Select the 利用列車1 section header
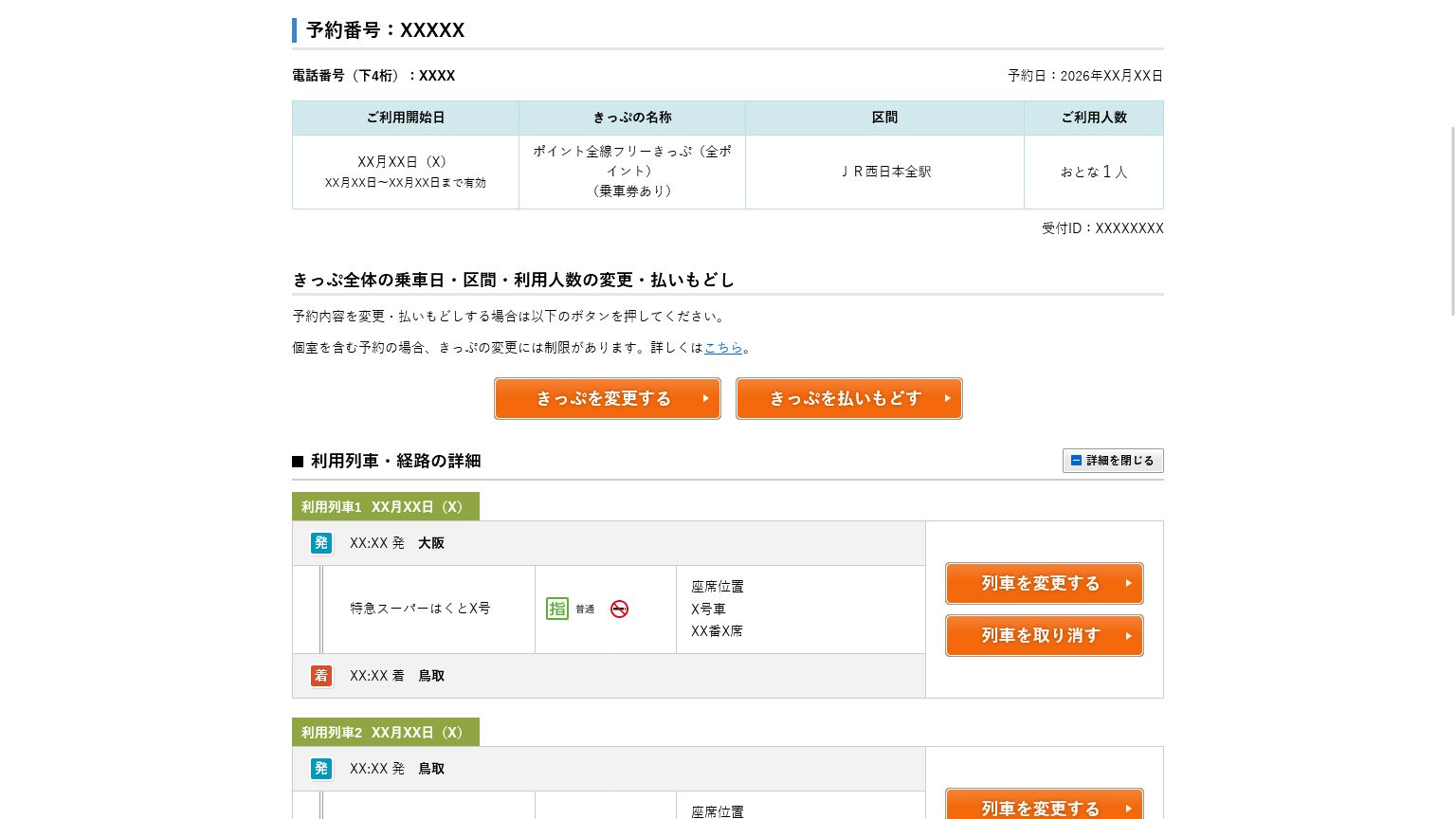 (383, 506)
